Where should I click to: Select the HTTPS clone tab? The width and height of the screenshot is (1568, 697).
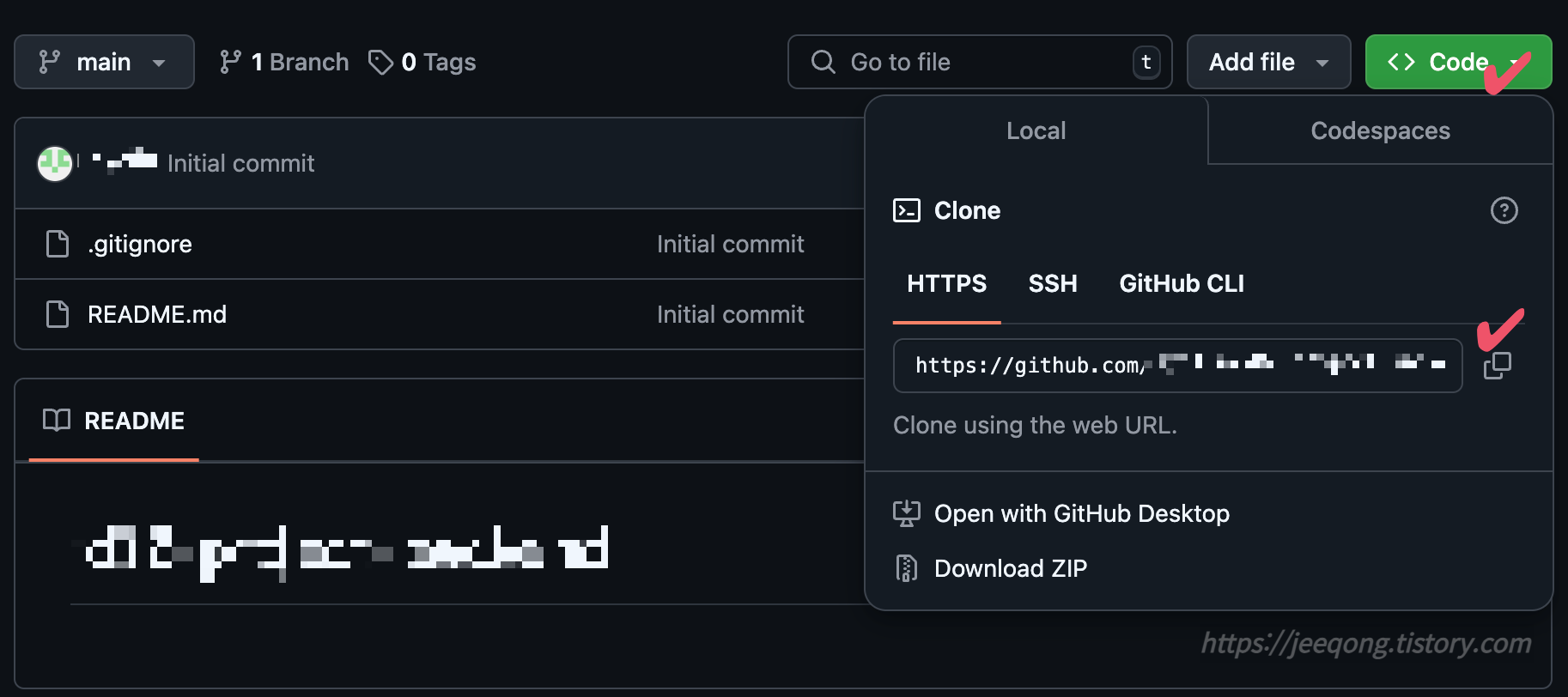click(947, 283)
